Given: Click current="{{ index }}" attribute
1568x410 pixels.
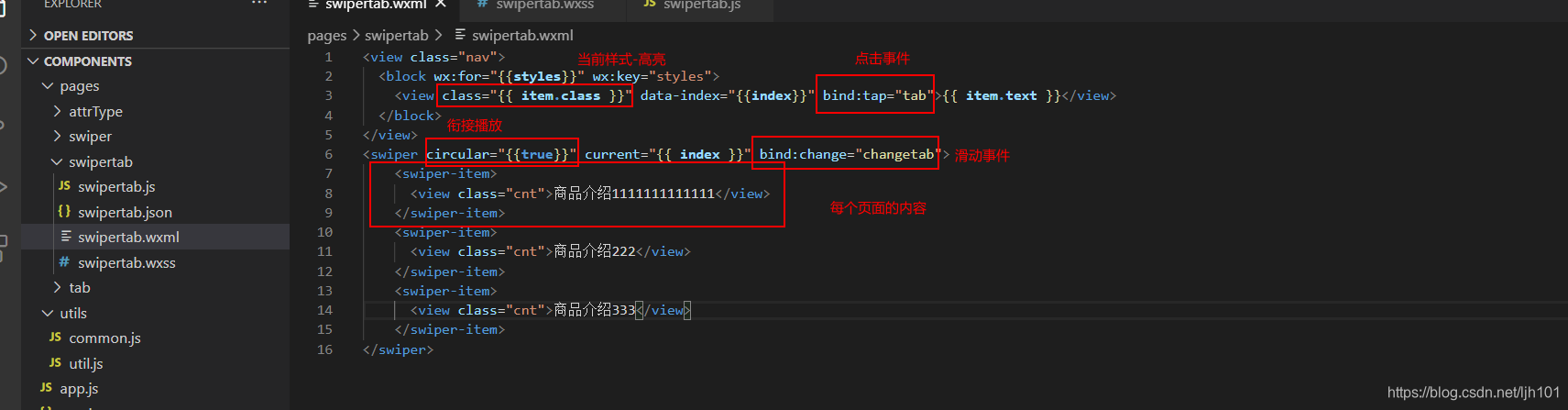Looking at the screenshot, I should pyautogui.click(x=667, y=154).
